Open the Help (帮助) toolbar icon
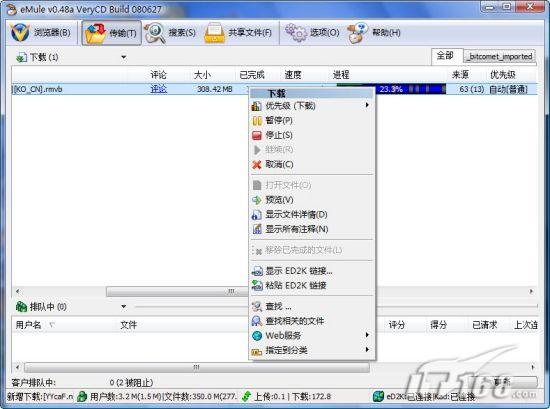This screenshot has width=550, height=409. pyautogui.click(x=357, y=33)
